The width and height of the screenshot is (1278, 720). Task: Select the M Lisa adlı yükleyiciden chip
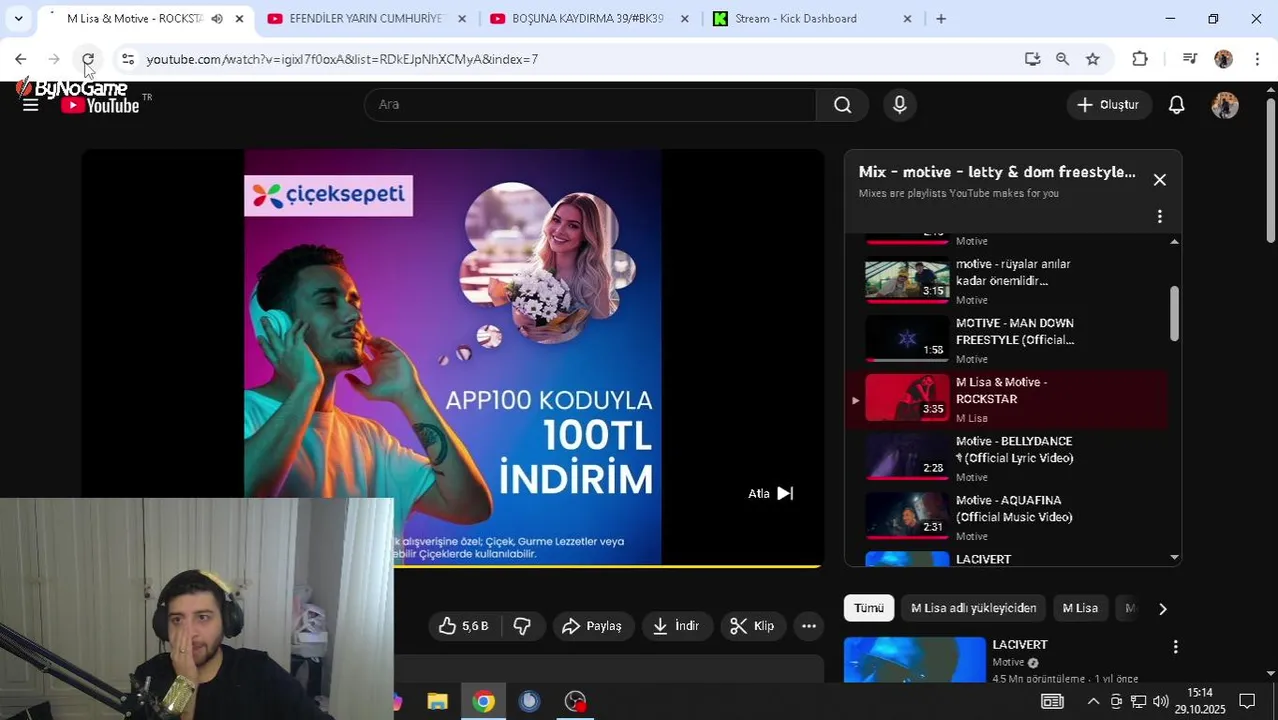tap(973, 608)
